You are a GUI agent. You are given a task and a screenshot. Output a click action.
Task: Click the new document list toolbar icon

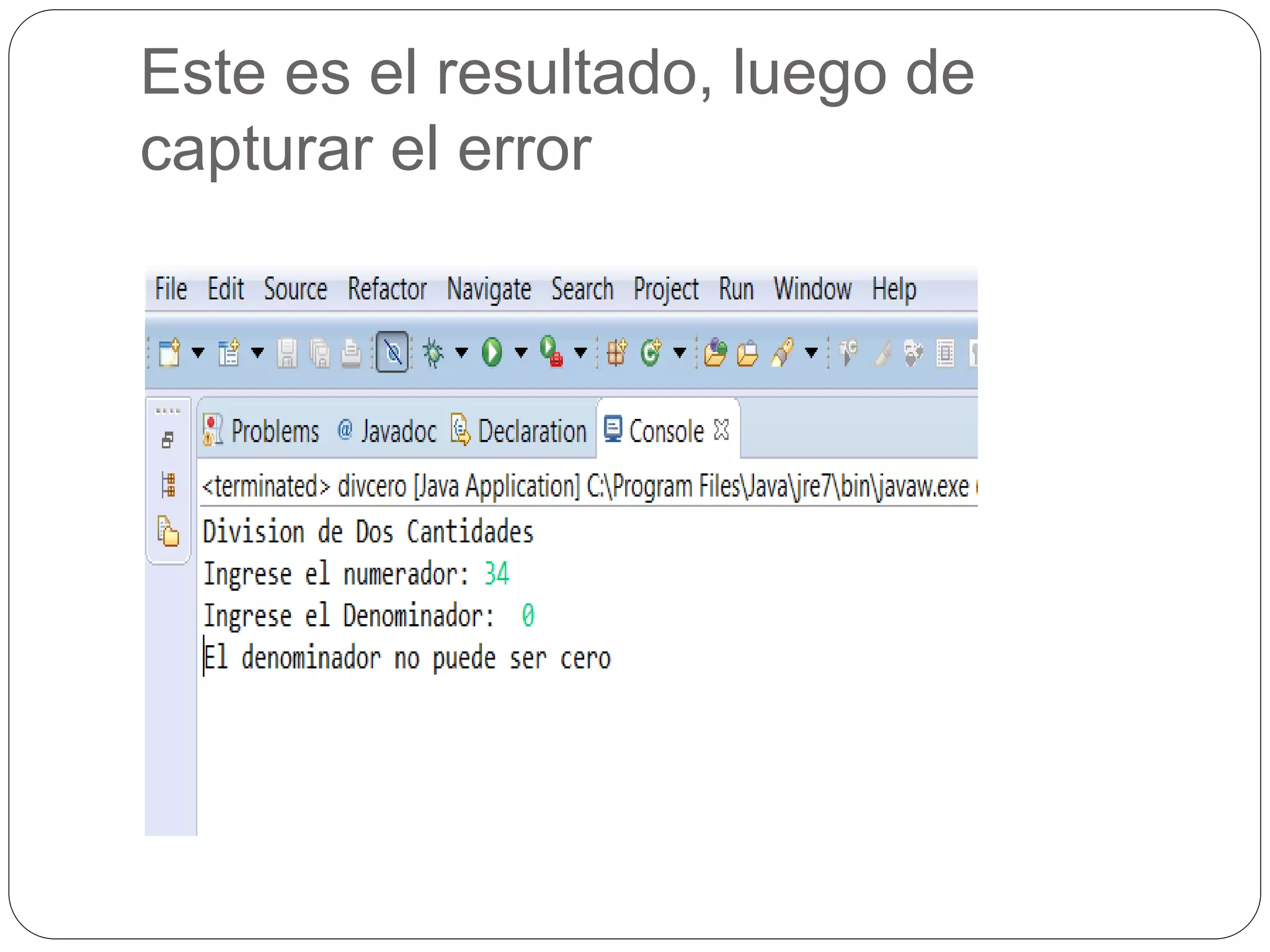click(x=229, y=353)
